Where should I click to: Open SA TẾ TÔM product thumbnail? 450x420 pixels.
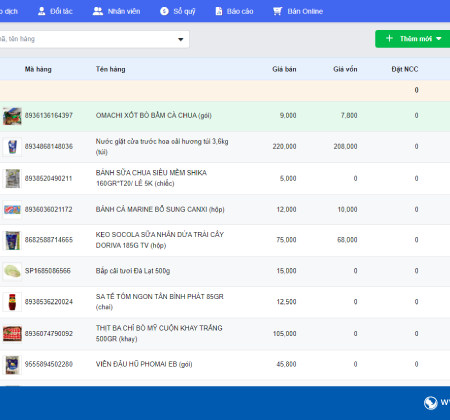(12, 302)
